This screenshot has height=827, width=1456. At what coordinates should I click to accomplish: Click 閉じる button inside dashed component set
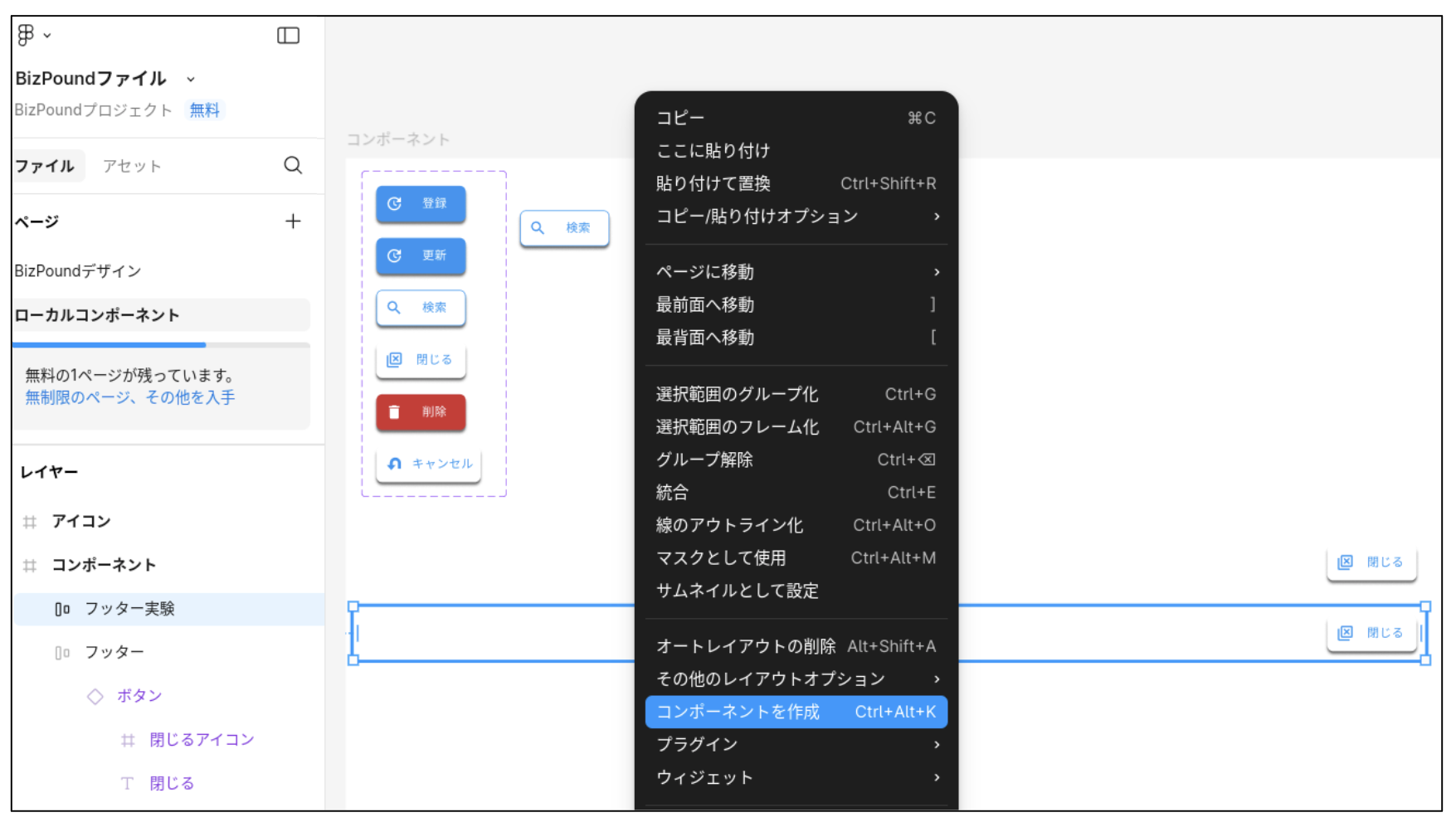(421, 360)
